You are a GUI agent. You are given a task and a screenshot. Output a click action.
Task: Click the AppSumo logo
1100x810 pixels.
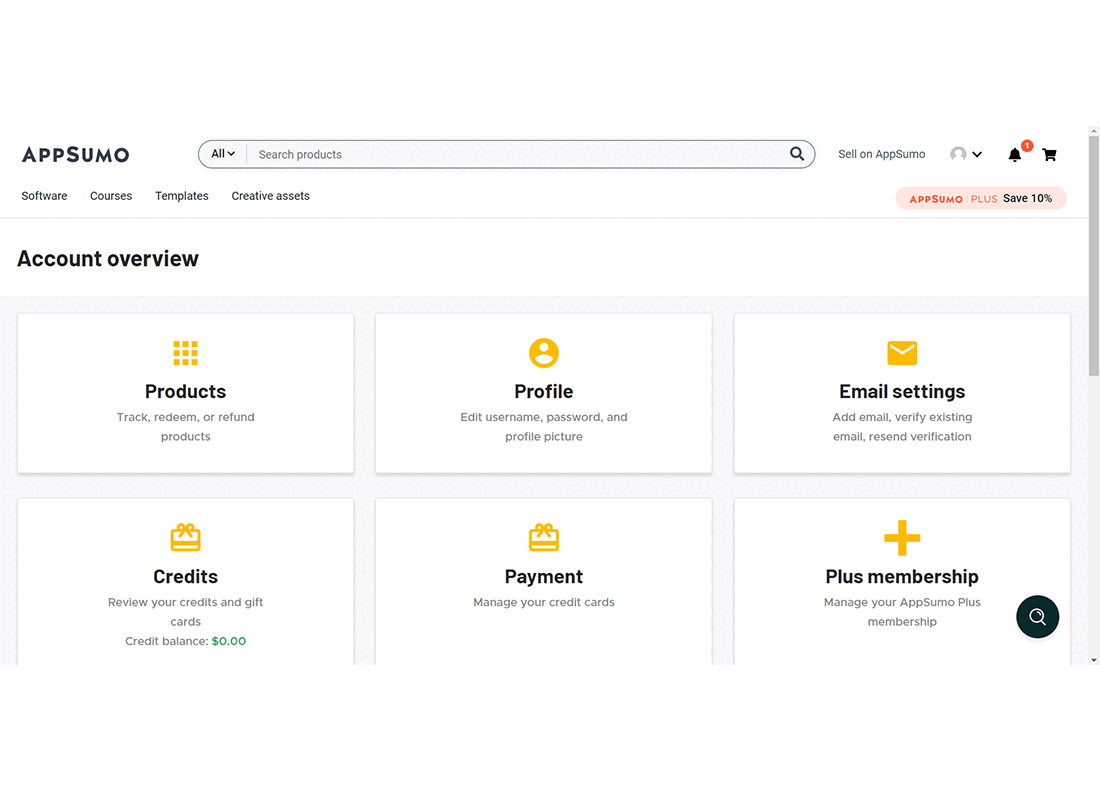point(76,154)
